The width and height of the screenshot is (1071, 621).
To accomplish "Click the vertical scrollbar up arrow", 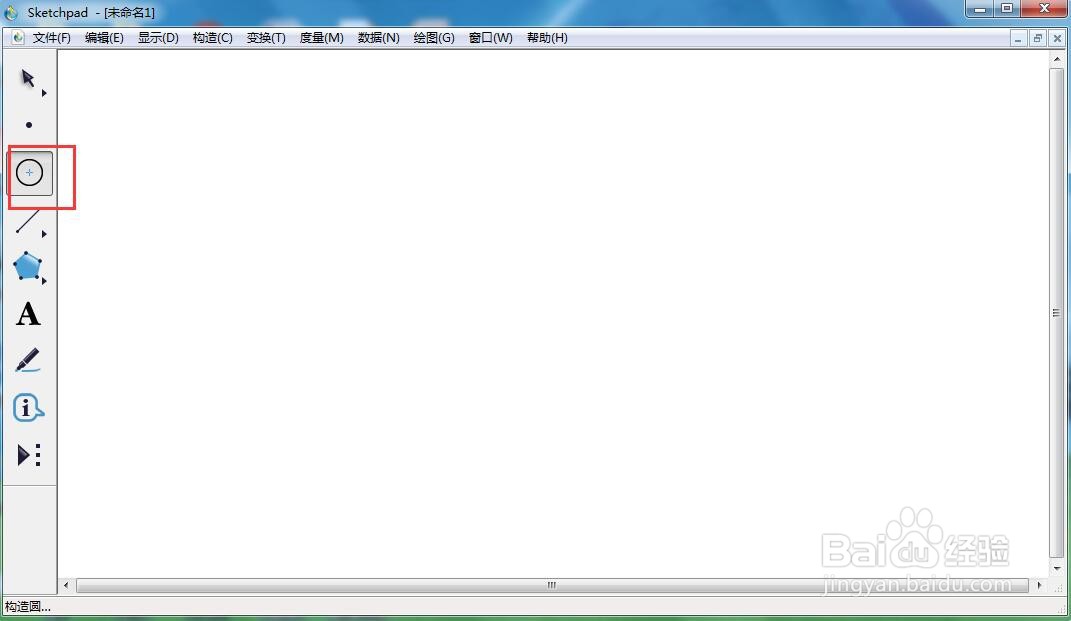I will 1057,59.
